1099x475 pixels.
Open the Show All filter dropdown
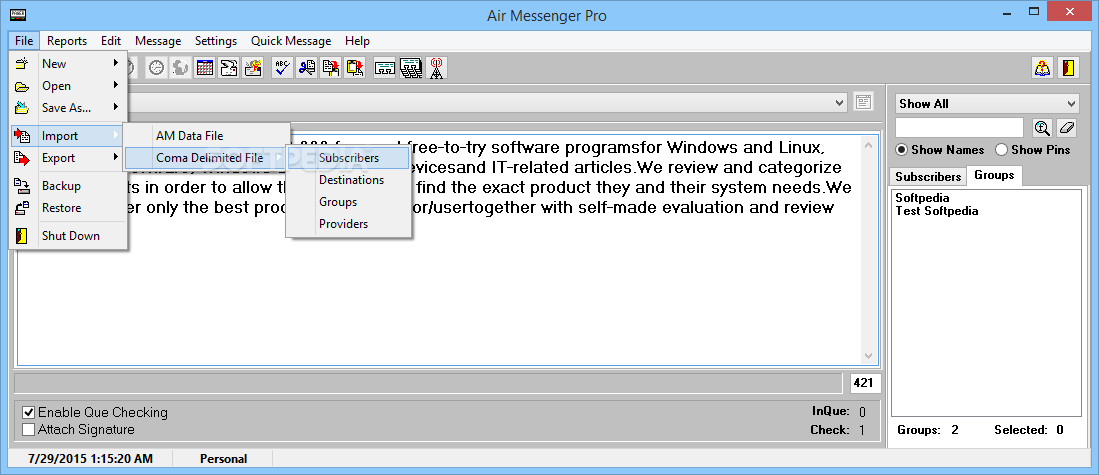tap(987, 104)
